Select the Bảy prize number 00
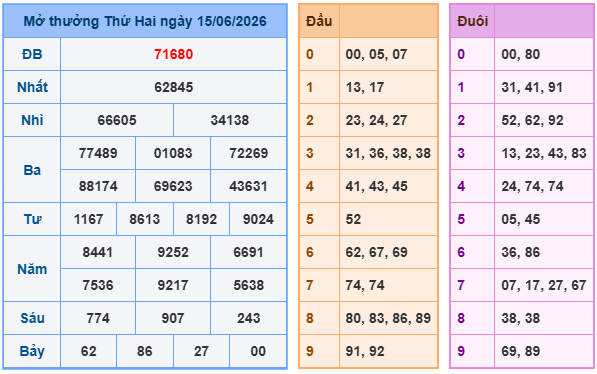This screenshot has width=597, height=374. coord(258,351)
